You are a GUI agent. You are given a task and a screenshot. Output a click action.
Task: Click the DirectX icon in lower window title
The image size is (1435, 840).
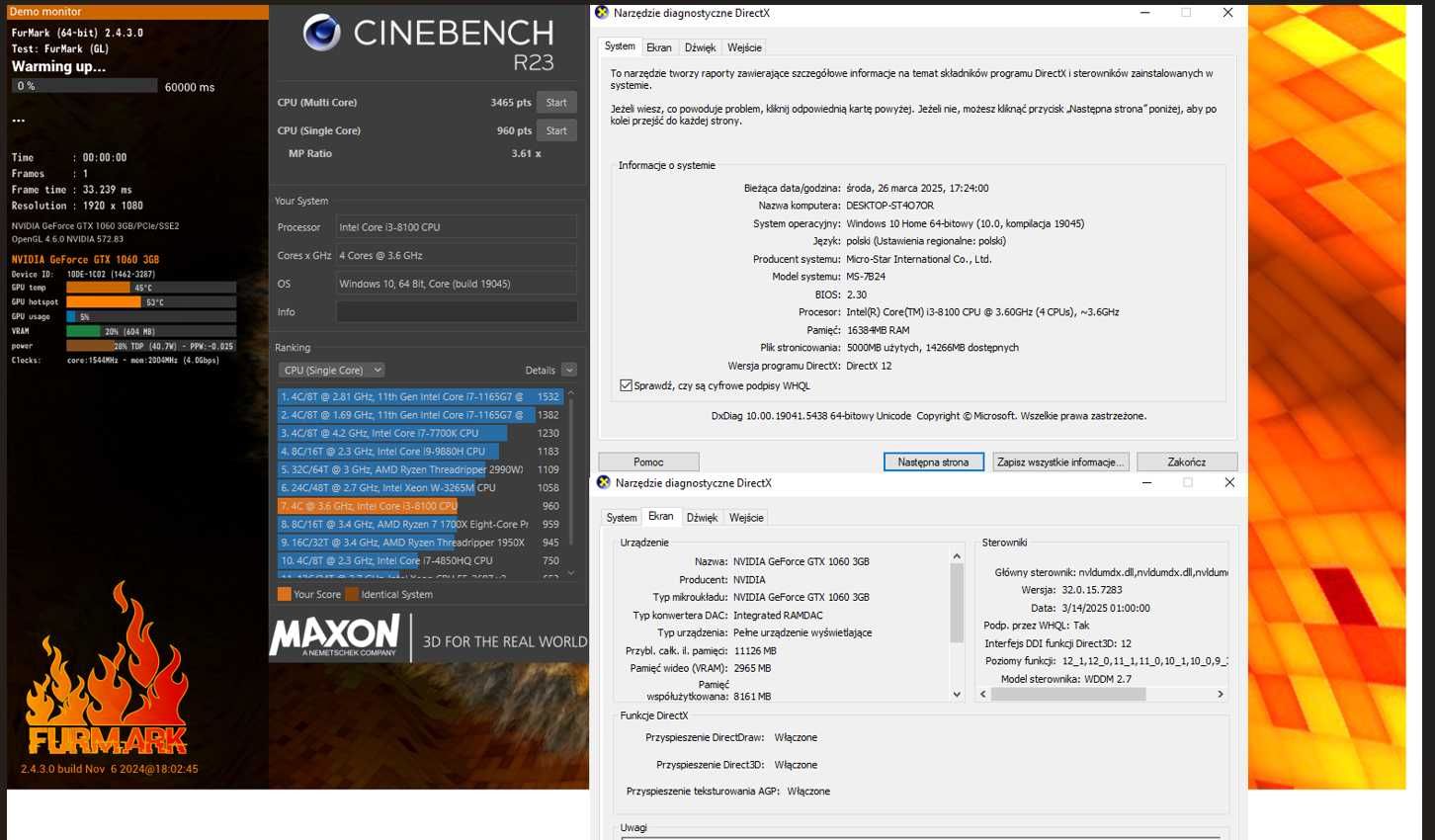(x=604, y=482)
